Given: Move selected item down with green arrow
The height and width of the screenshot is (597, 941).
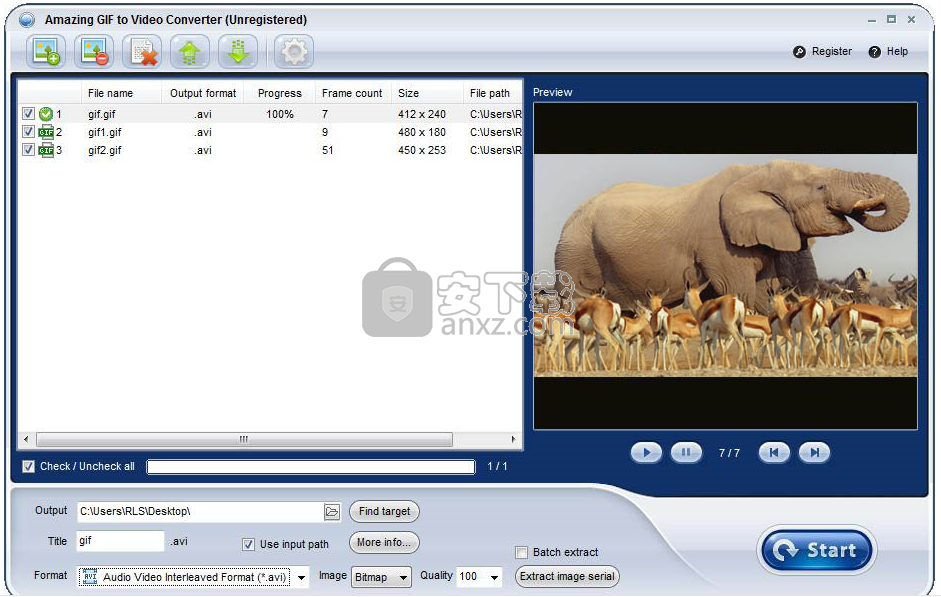Looking at the screenshot, I should (238, 52).
